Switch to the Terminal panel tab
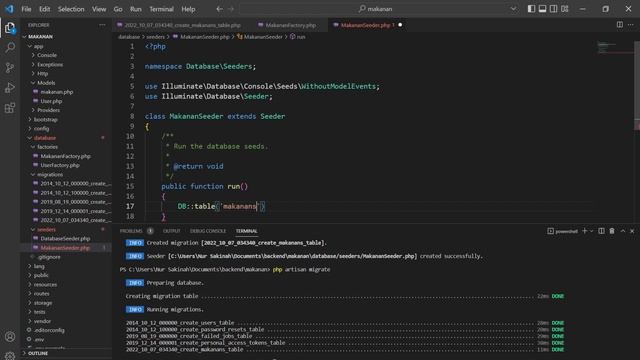Screen dimensions: 640x360 pyautogui.click(x=247, y=231)
